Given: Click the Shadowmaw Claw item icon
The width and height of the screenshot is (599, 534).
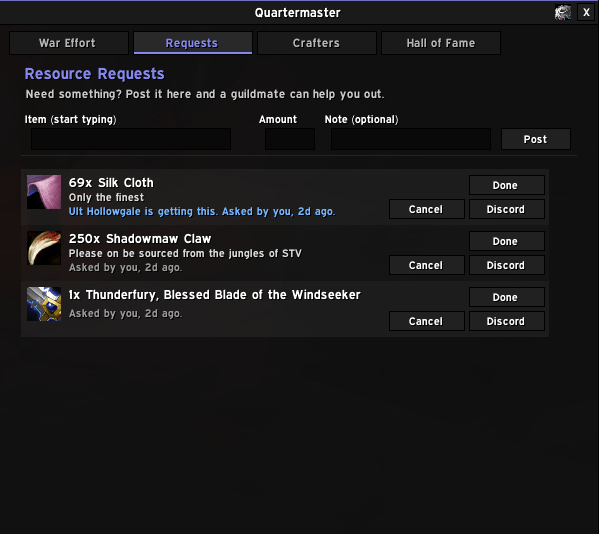Looking at the screenshot, I should pyautogui.click(x=44, y=248).
